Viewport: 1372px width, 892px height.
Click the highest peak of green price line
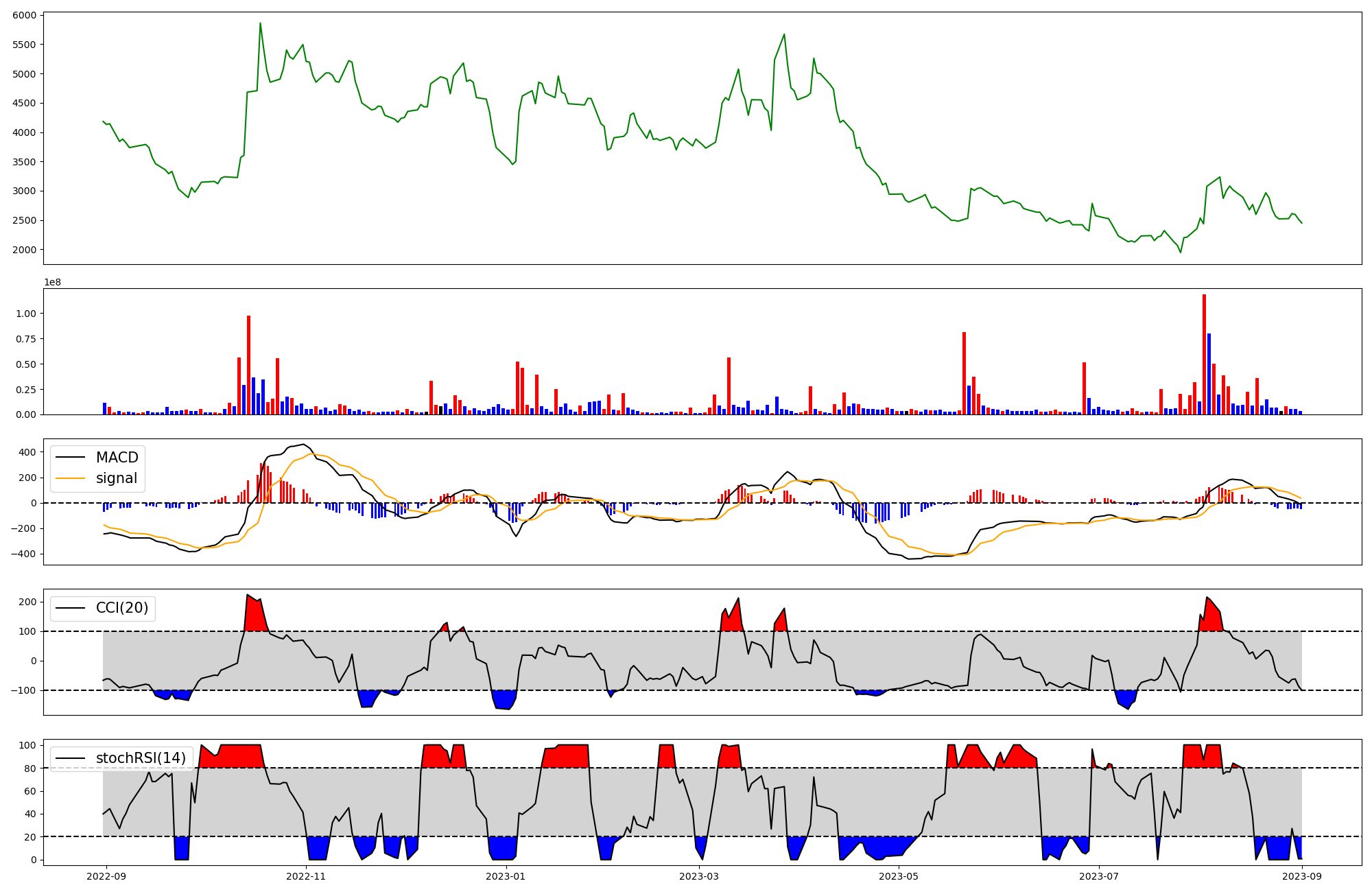pos(260,24)
